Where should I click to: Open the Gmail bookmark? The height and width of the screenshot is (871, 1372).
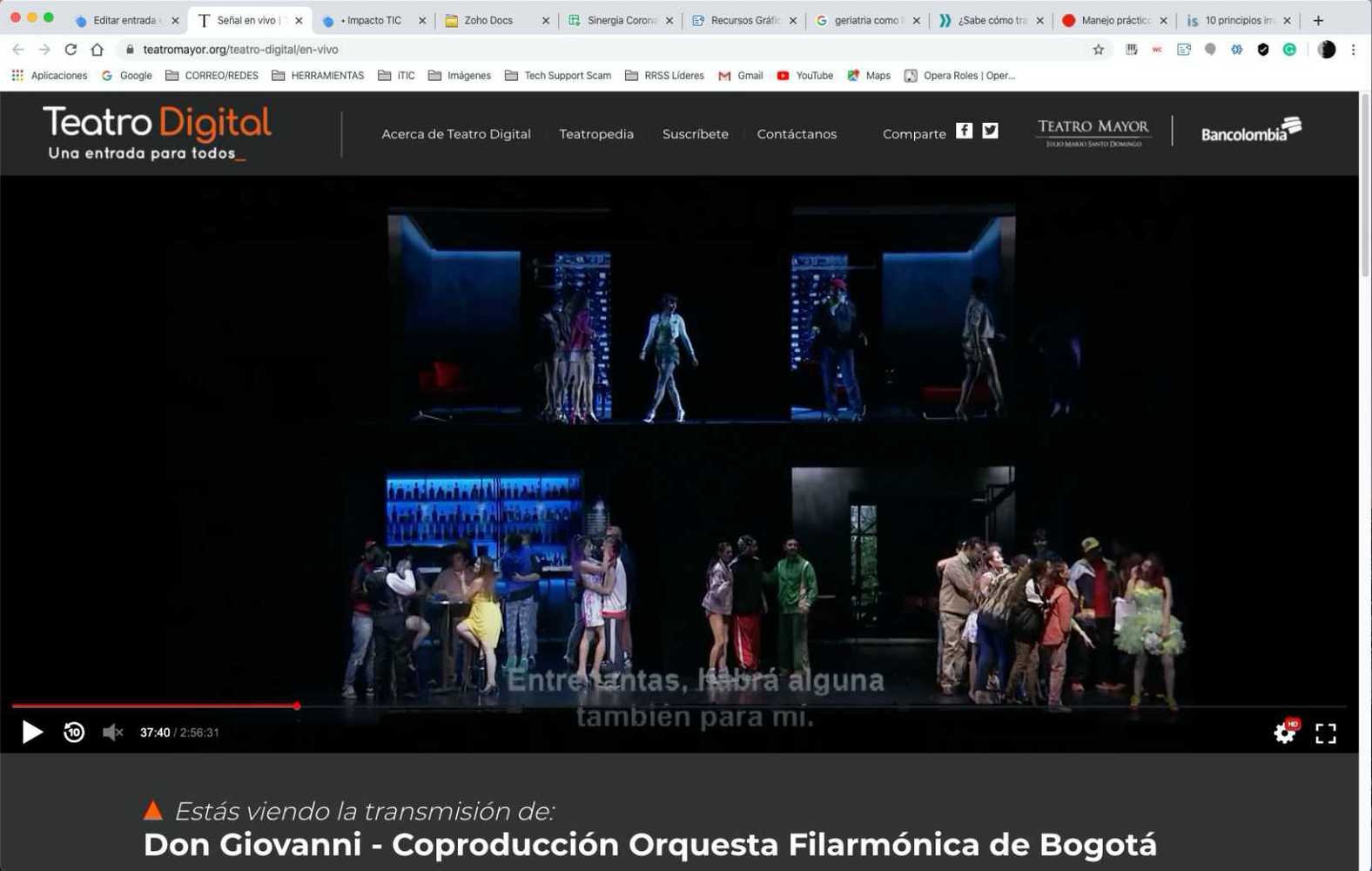[x=741, y=76]
